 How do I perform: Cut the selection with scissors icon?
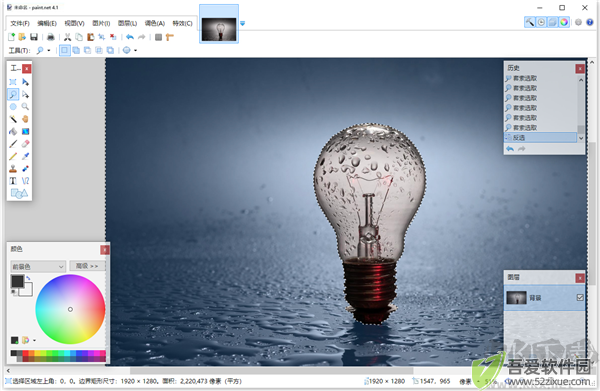[68, 37]
